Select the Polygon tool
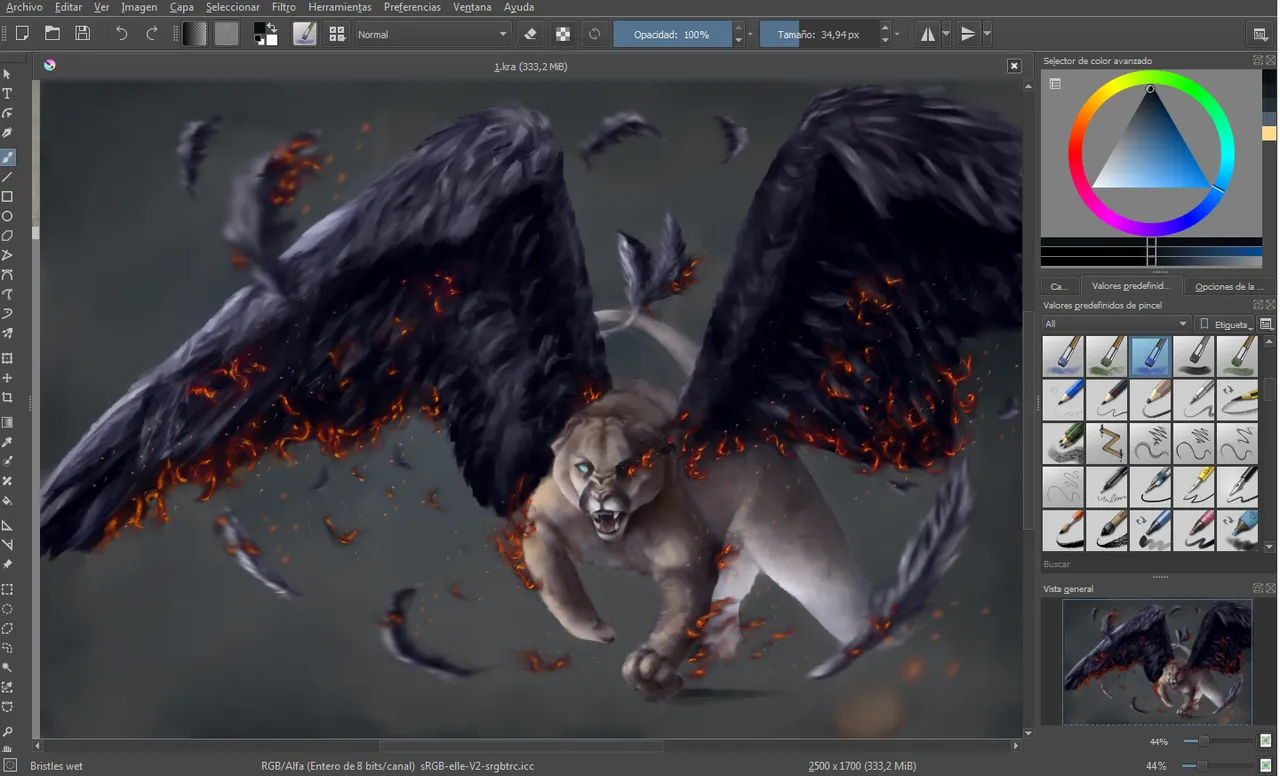 [7, 236]
